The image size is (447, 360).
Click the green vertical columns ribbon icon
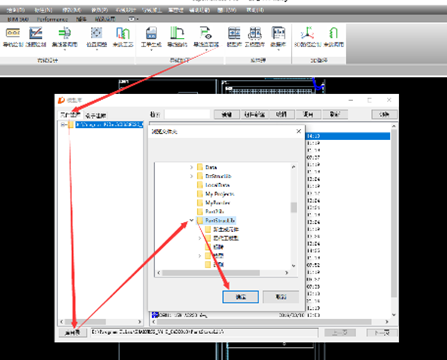[177, 33]
